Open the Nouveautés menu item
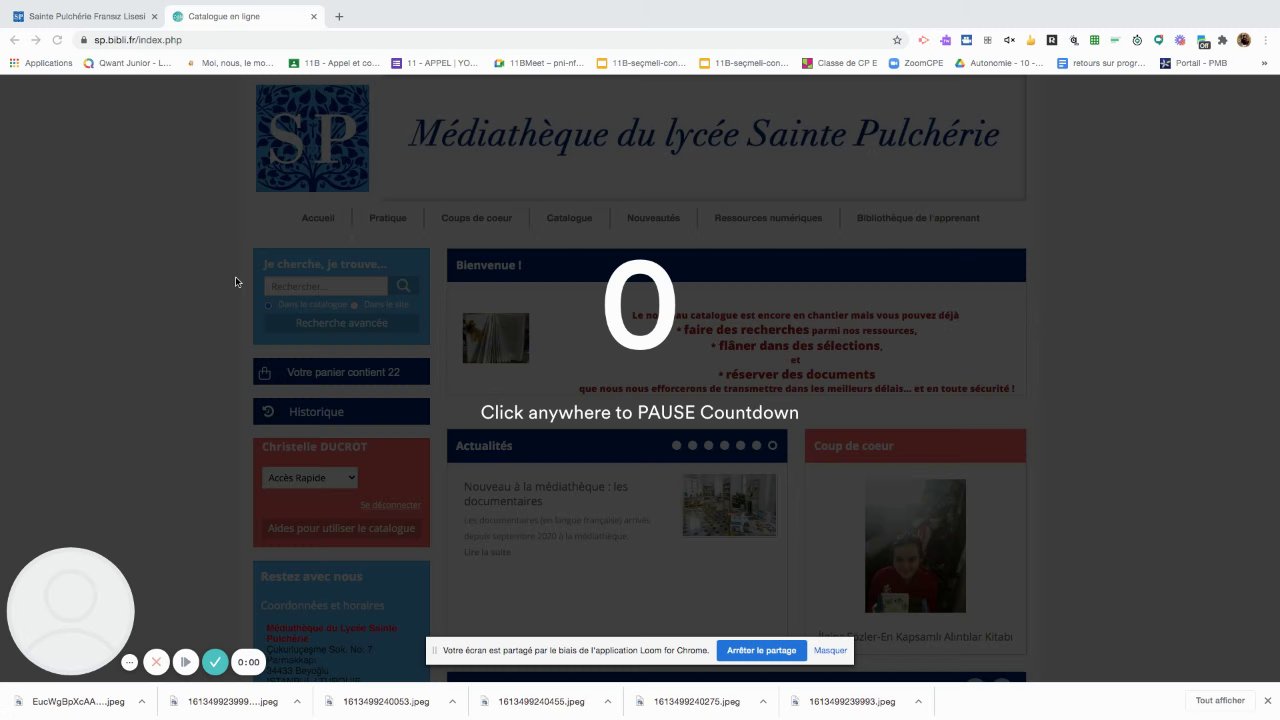This screenshot has height=720, width=1280. tap(653, 218)
